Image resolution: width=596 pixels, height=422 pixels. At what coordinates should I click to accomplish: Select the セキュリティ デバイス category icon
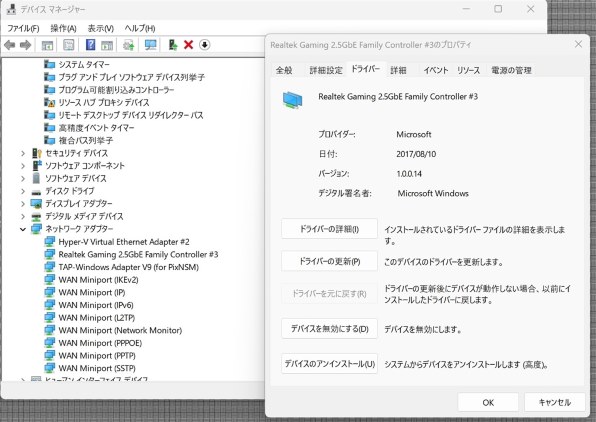coord(37,153)
